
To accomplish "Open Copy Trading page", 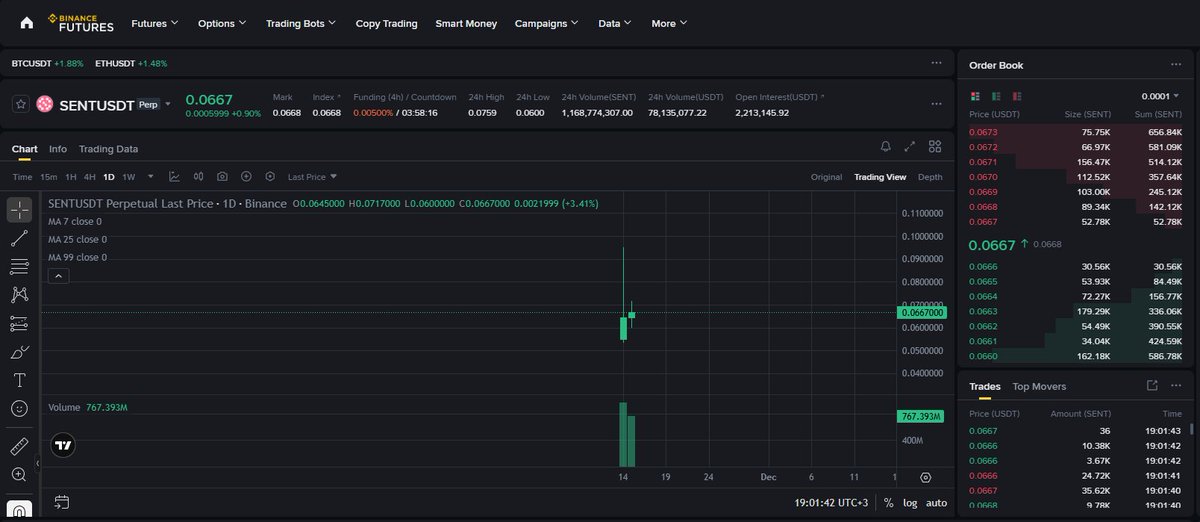I will (386, 23).
